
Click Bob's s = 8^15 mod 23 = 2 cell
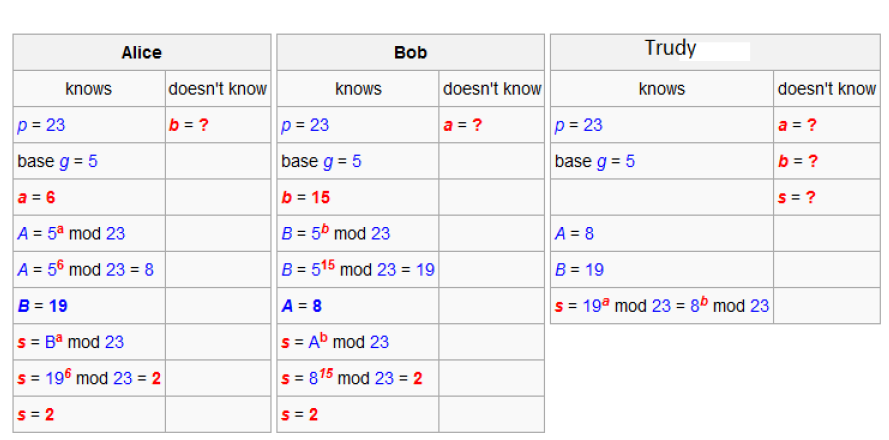pos(352,378)
